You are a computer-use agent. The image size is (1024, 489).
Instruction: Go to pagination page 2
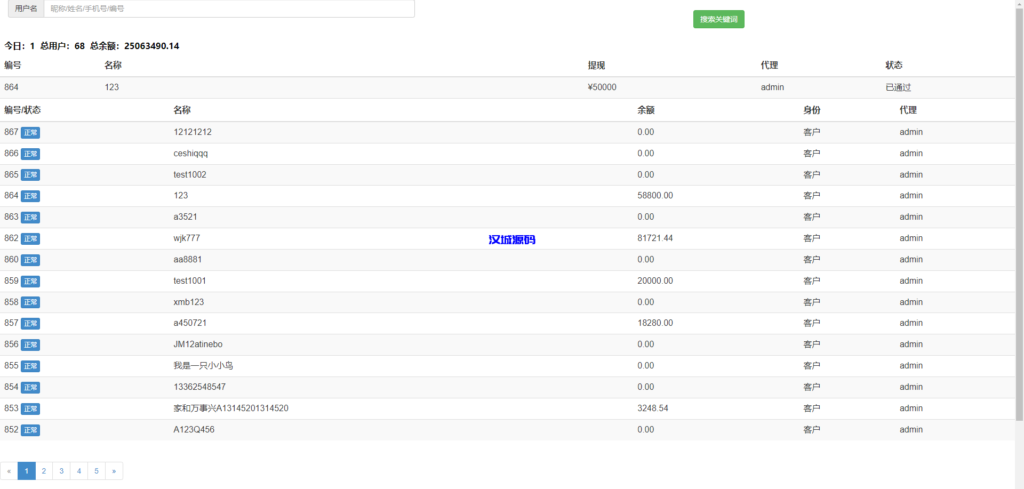44,470
